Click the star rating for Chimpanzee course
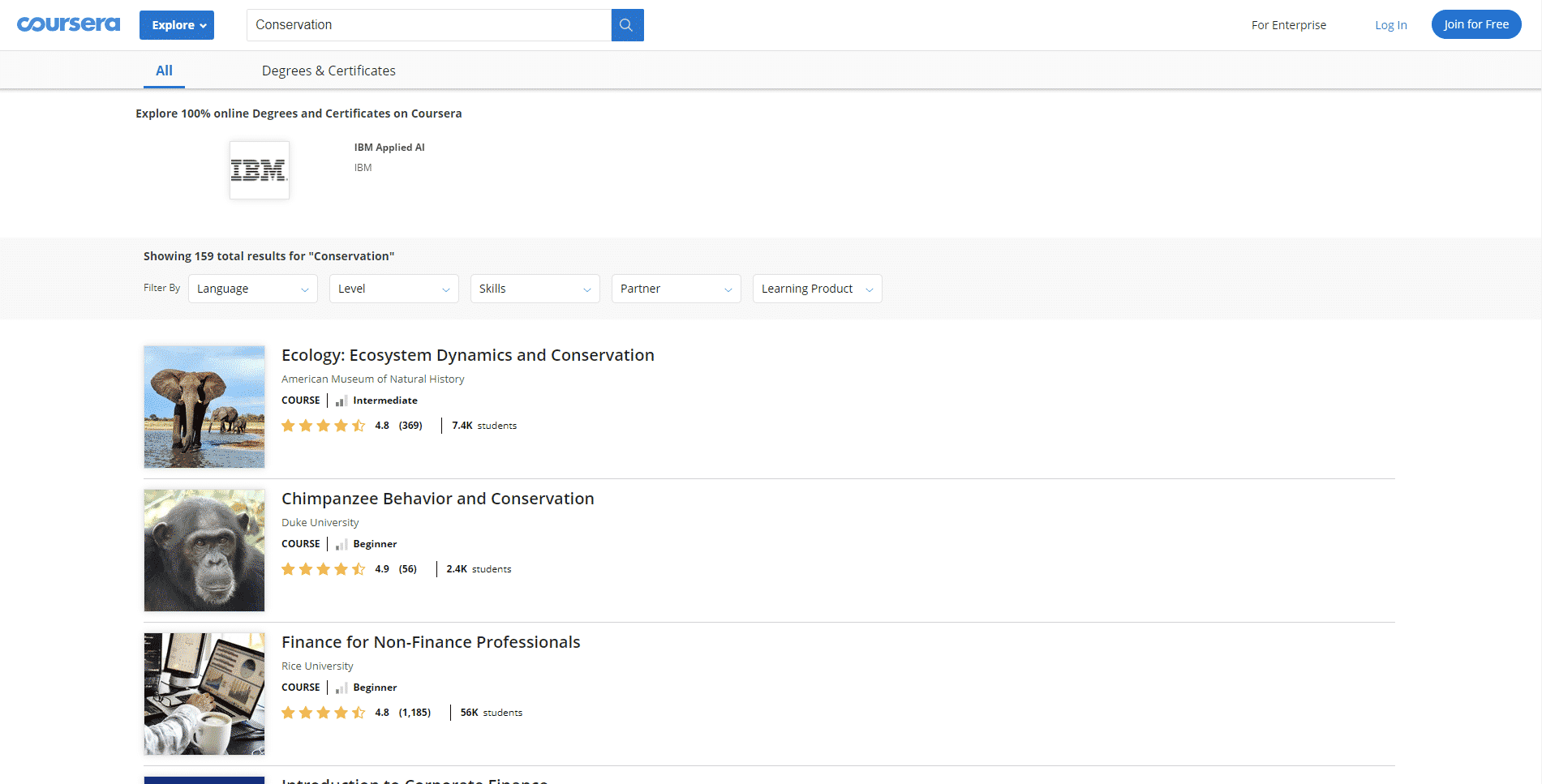This screenshot has height=784, width=1542. pos(323,569)
